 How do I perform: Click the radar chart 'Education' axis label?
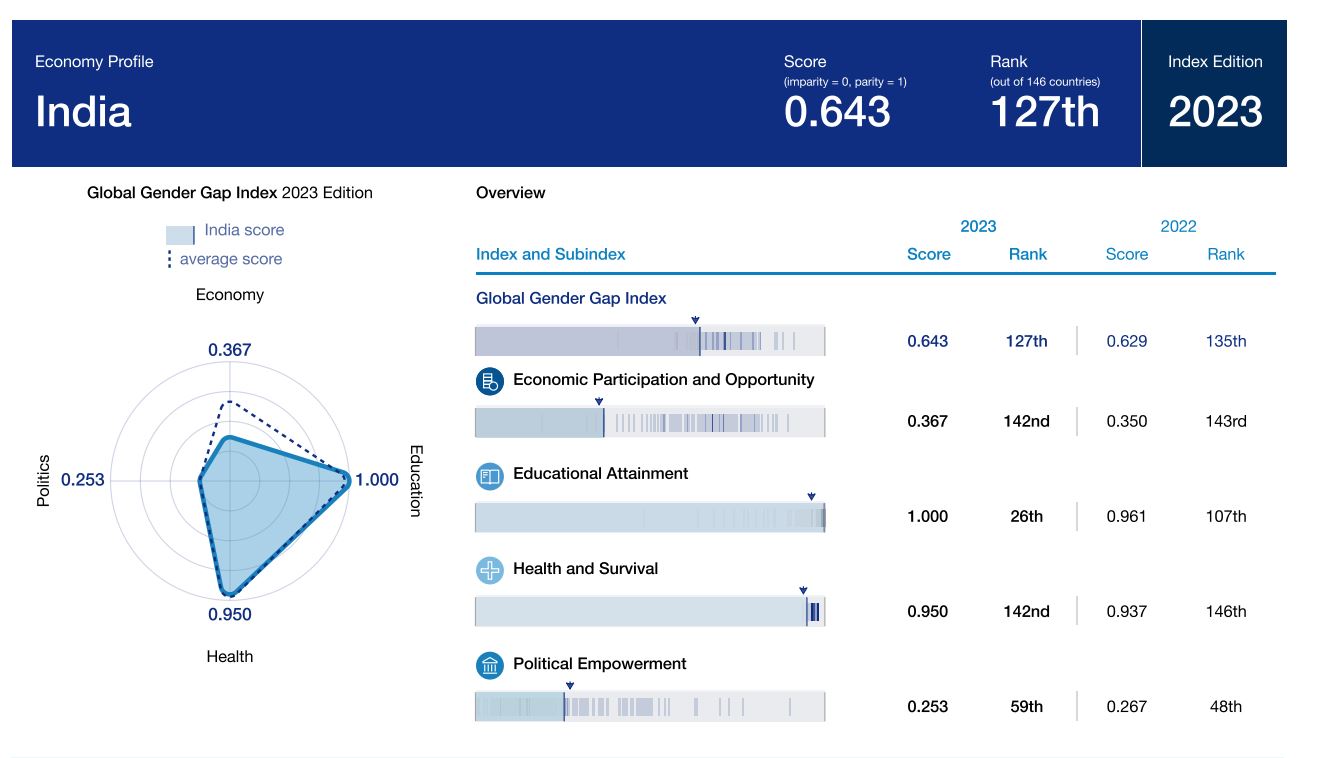coord(415,481)
